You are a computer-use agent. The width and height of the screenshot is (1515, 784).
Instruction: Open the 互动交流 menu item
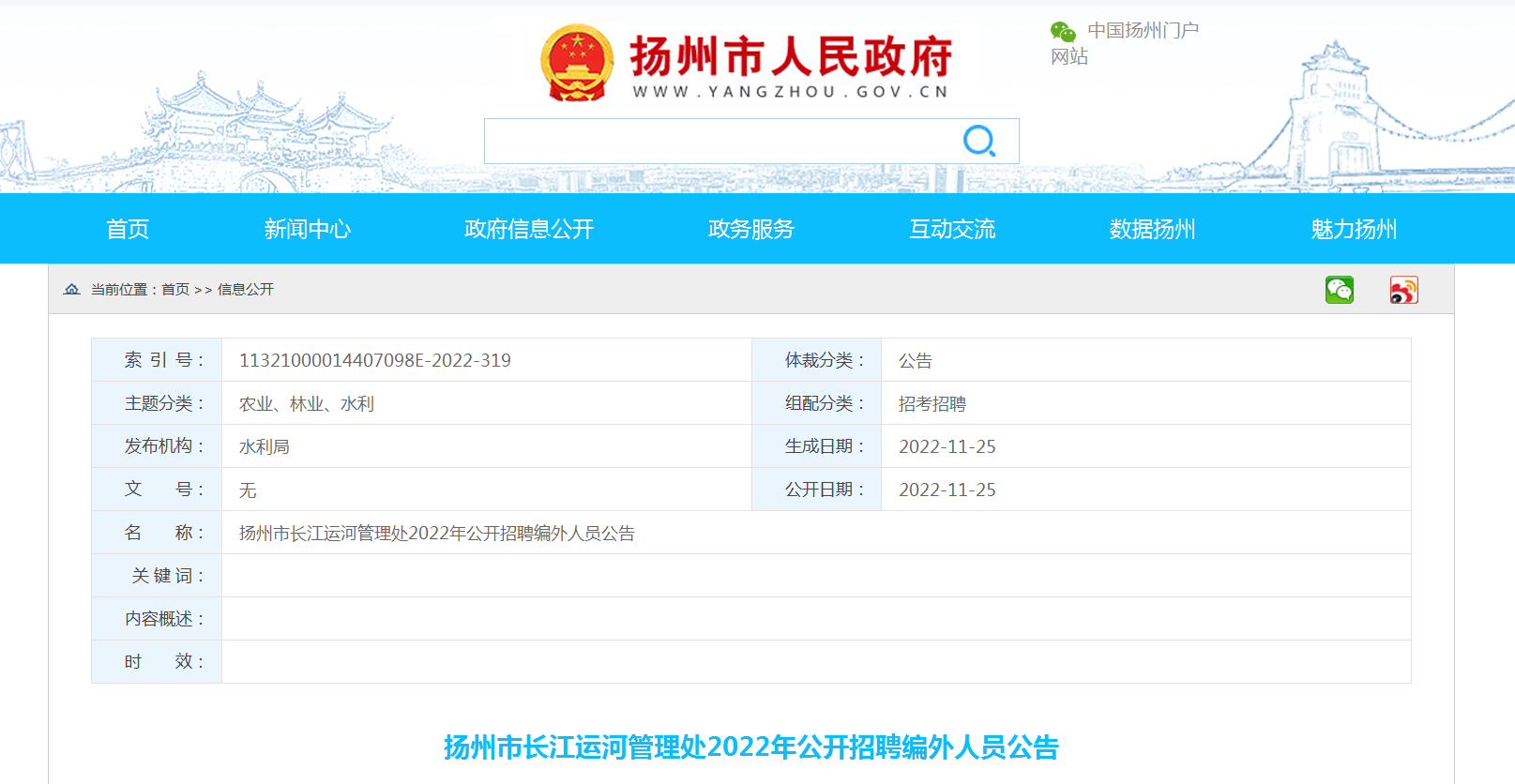coord(952,229)
